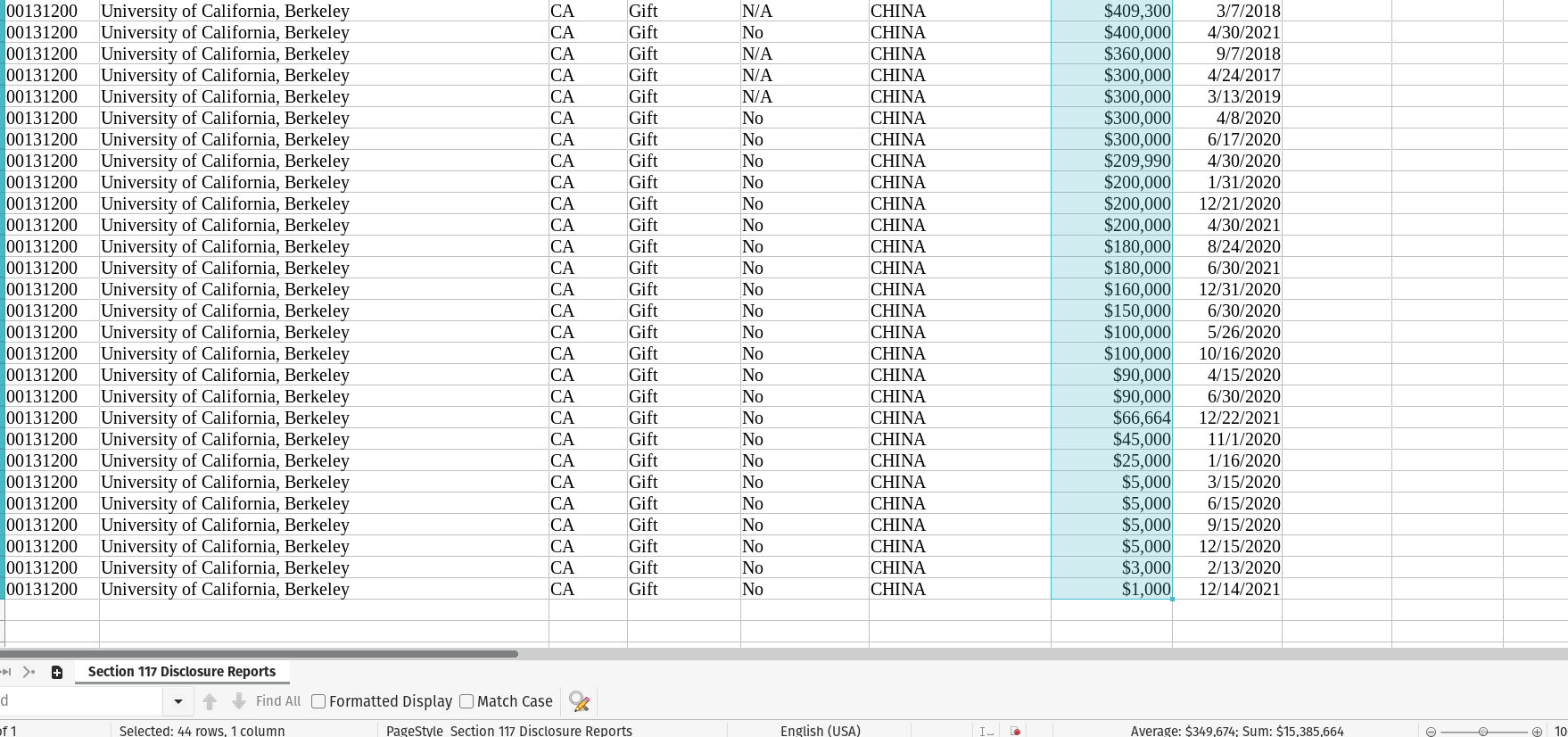Select the N/A cell in the $360,000 row
1568x737 pixels.
pyautogui.click(x=805, y=54)
